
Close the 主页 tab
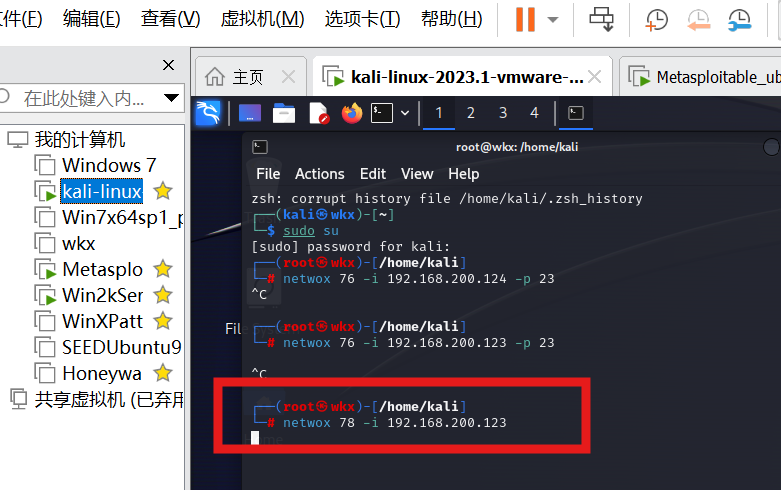(288, 77)
